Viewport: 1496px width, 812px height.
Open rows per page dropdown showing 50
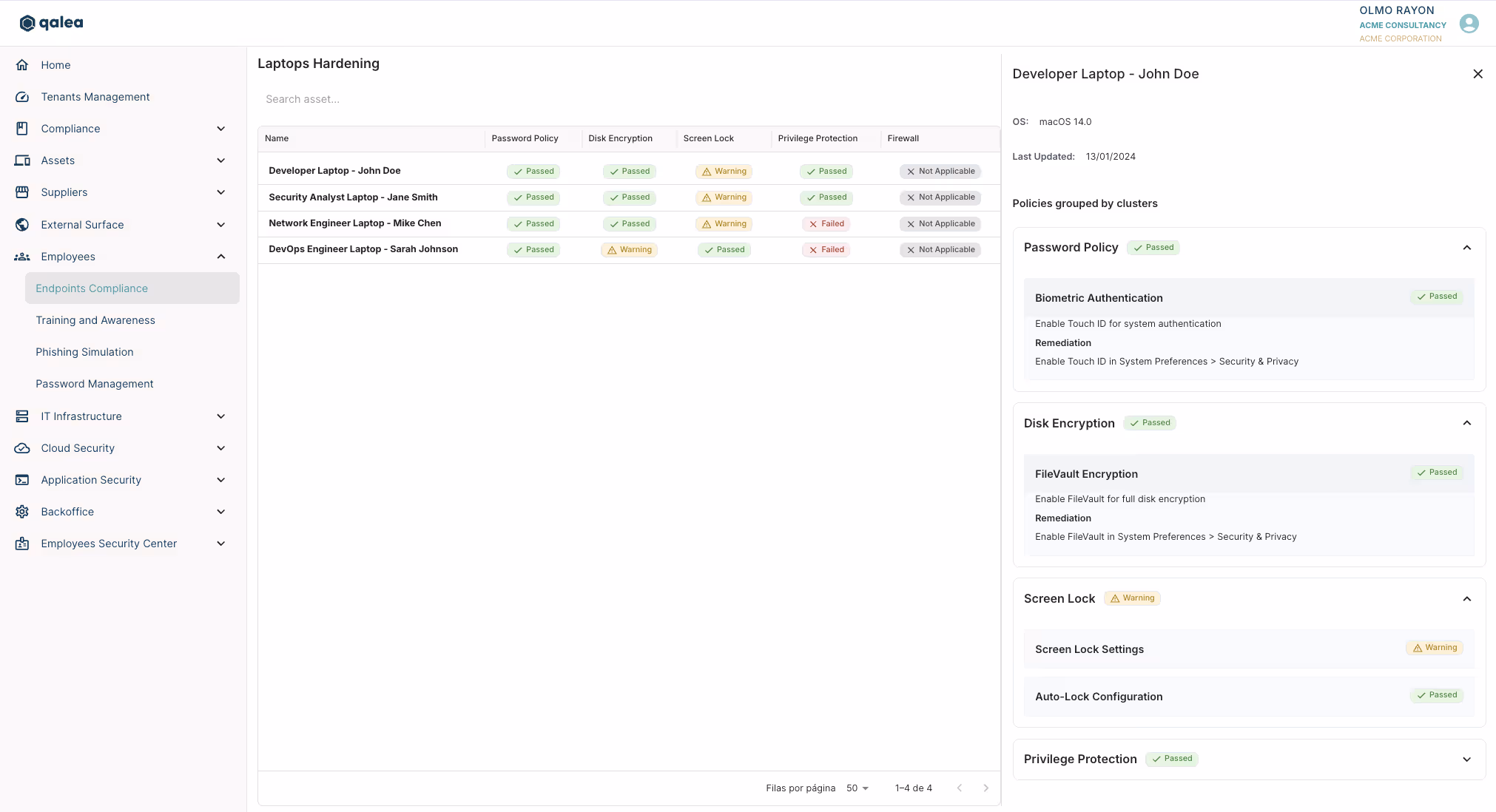pos(857,788)
